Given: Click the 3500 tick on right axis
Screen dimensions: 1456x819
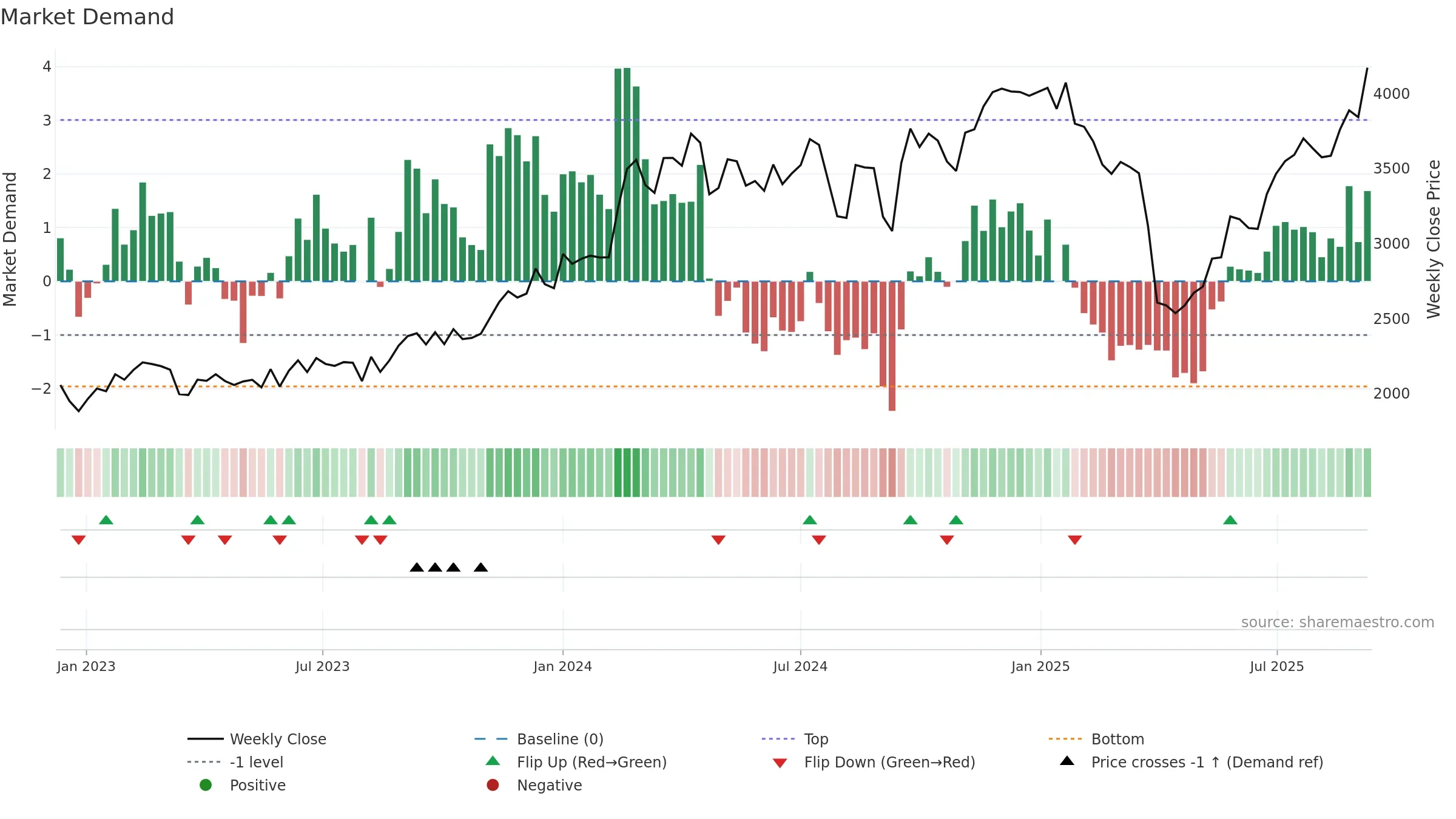Looking at the screenshot, I should (1392, 169).
